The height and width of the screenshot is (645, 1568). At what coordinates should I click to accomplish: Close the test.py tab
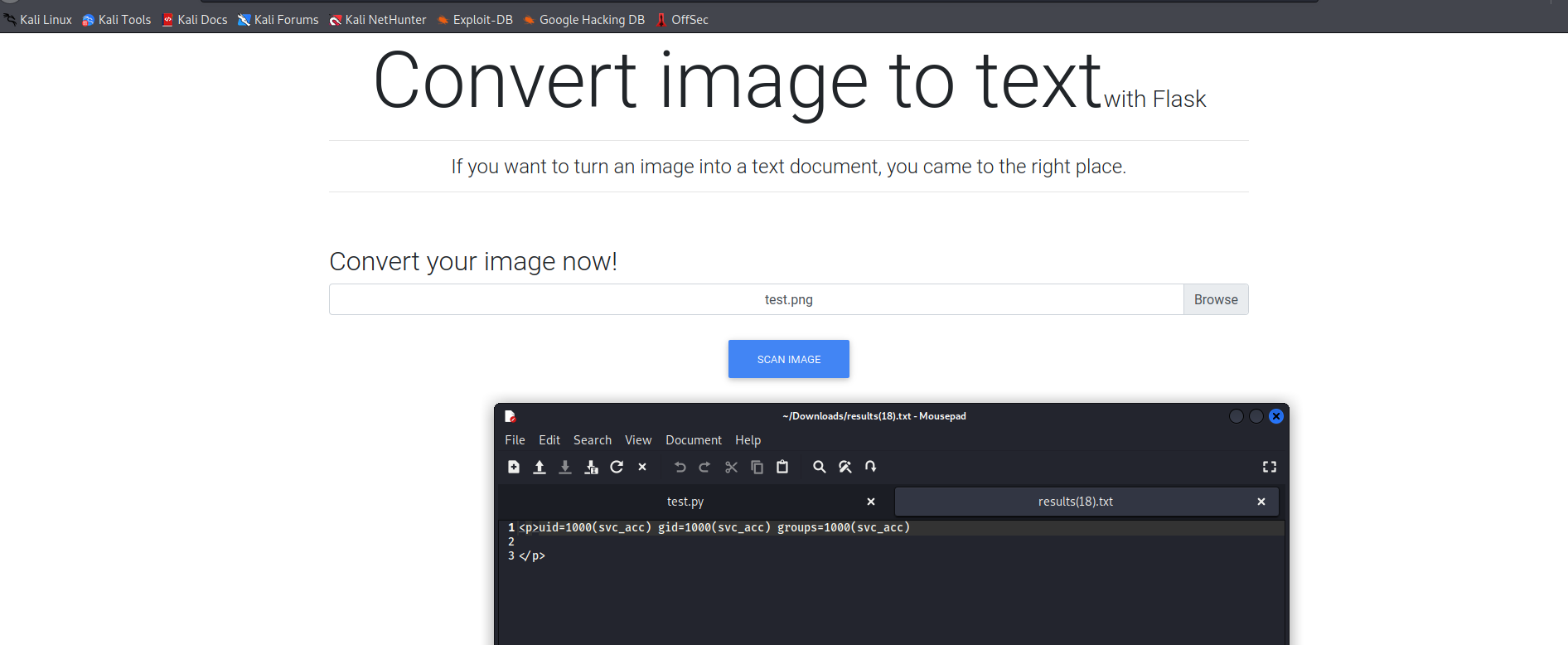(870, 502)
